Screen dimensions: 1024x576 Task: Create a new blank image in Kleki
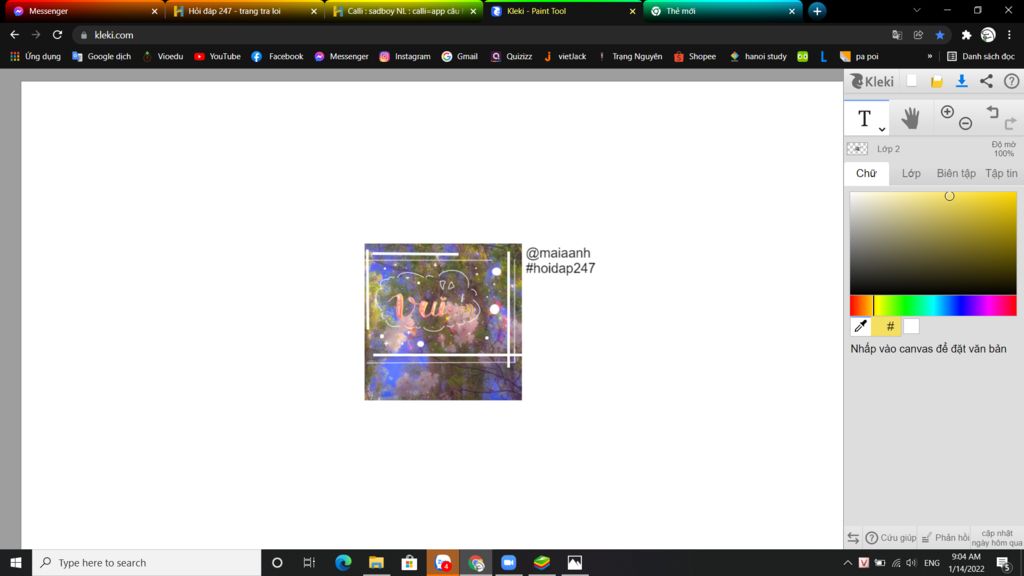tap(912, 81)
